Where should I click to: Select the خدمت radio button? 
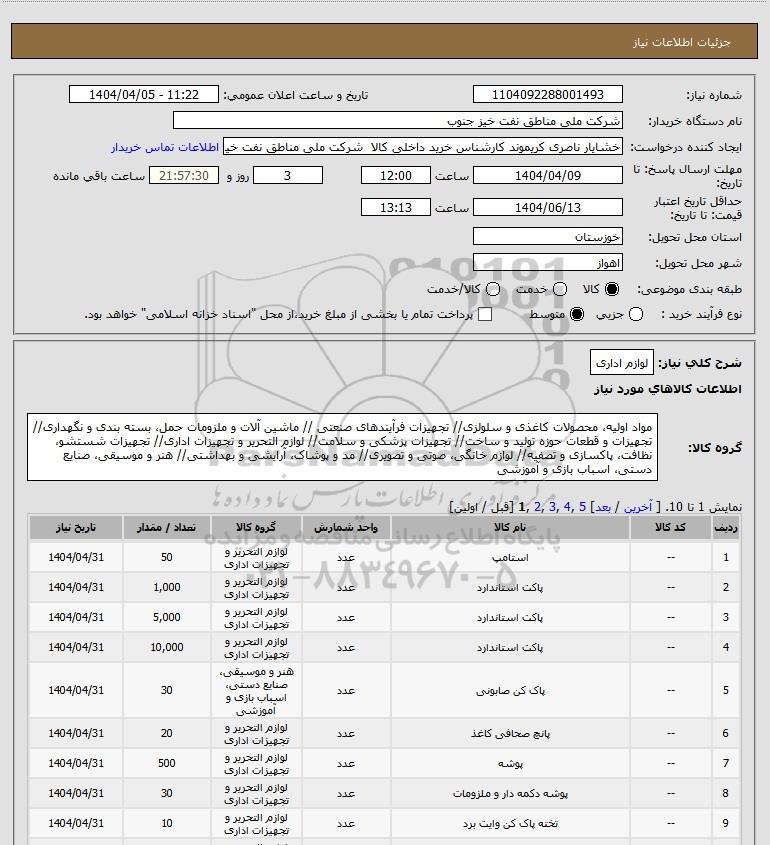click(x=560, y=289)
